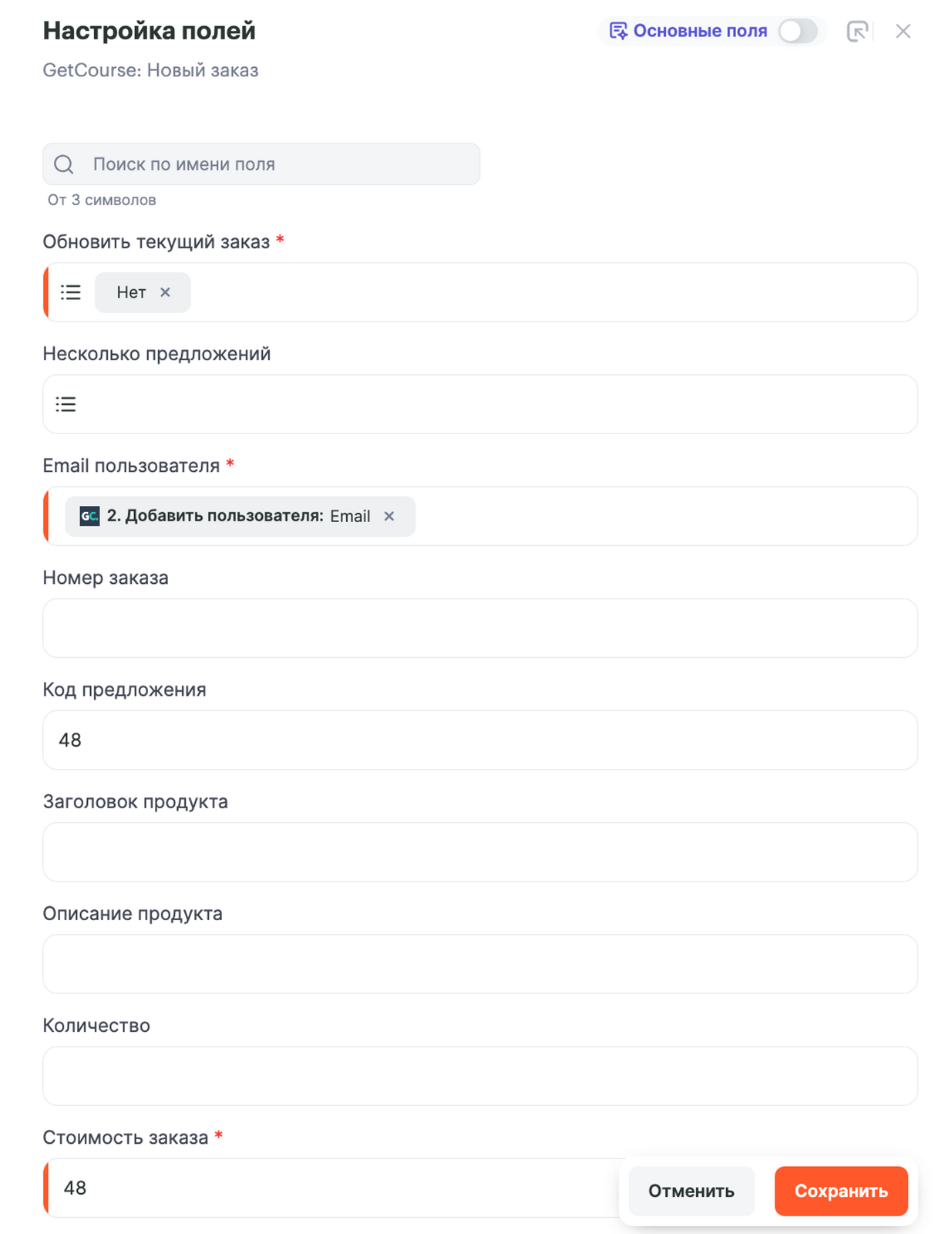Viewport: 952px width, 1234px height.
Task: Click the search magnifier icon
Action: [x=64, y=164]
